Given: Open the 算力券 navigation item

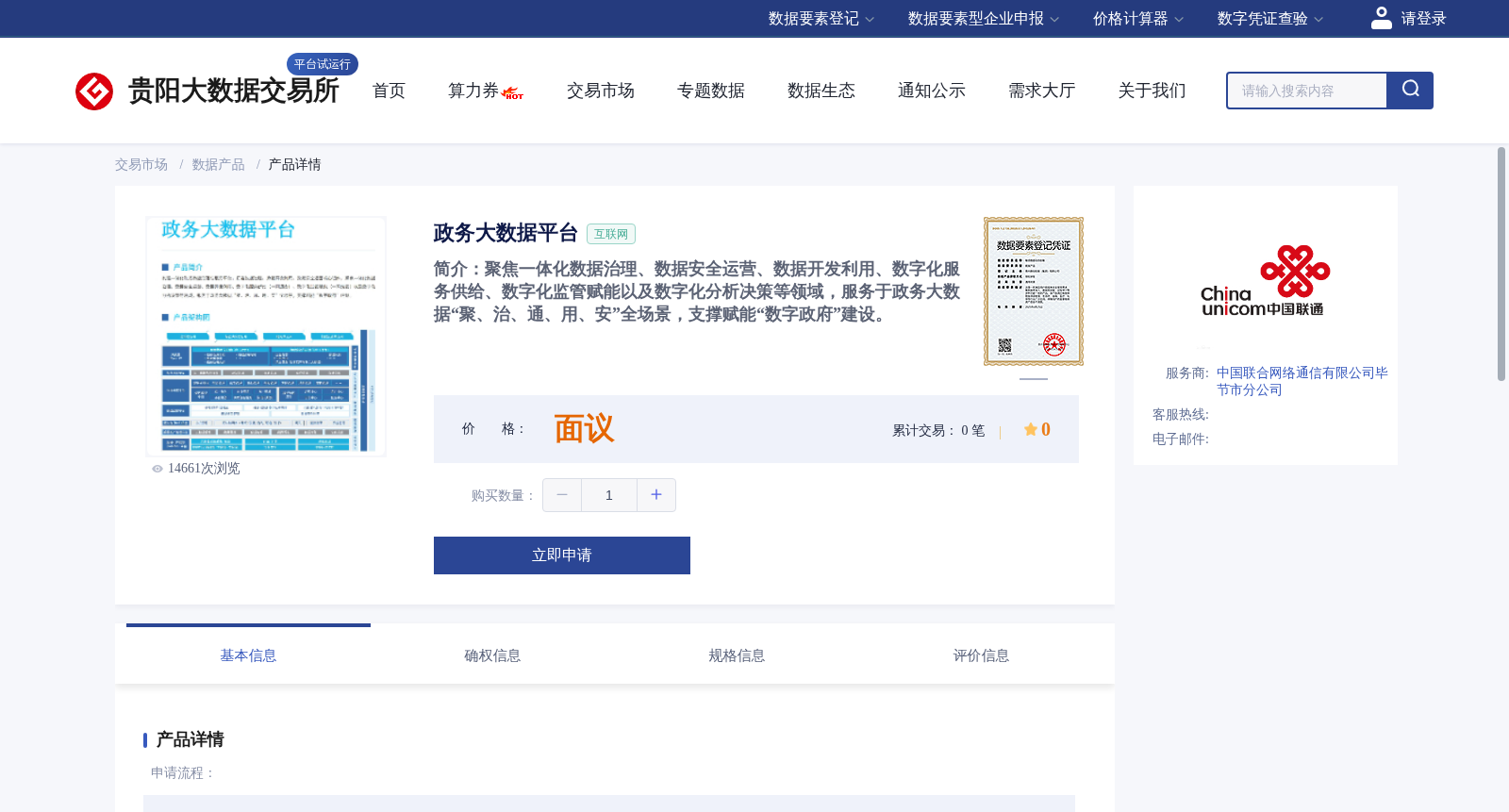Looking at the screenshot, I should (473, 91).
